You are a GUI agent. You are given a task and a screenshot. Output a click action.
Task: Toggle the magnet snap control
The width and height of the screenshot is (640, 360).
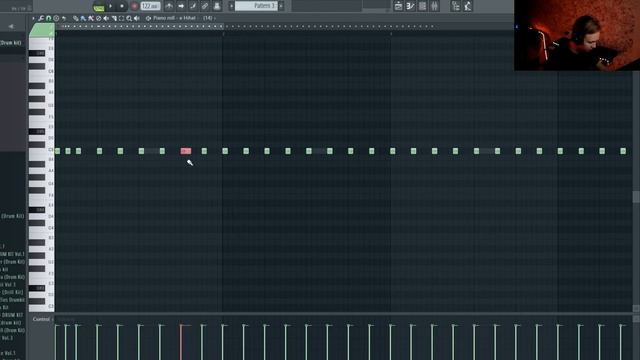tap(48, 18)
